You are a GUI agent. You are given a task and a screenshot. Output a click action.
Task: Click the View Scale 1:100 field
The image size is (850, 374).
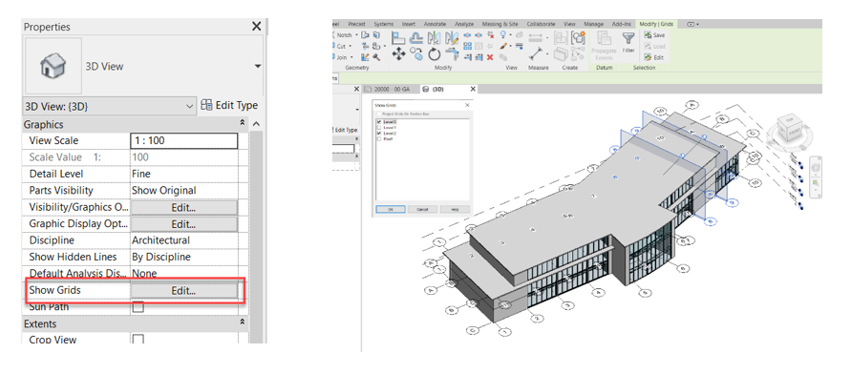tap(184, 141)
